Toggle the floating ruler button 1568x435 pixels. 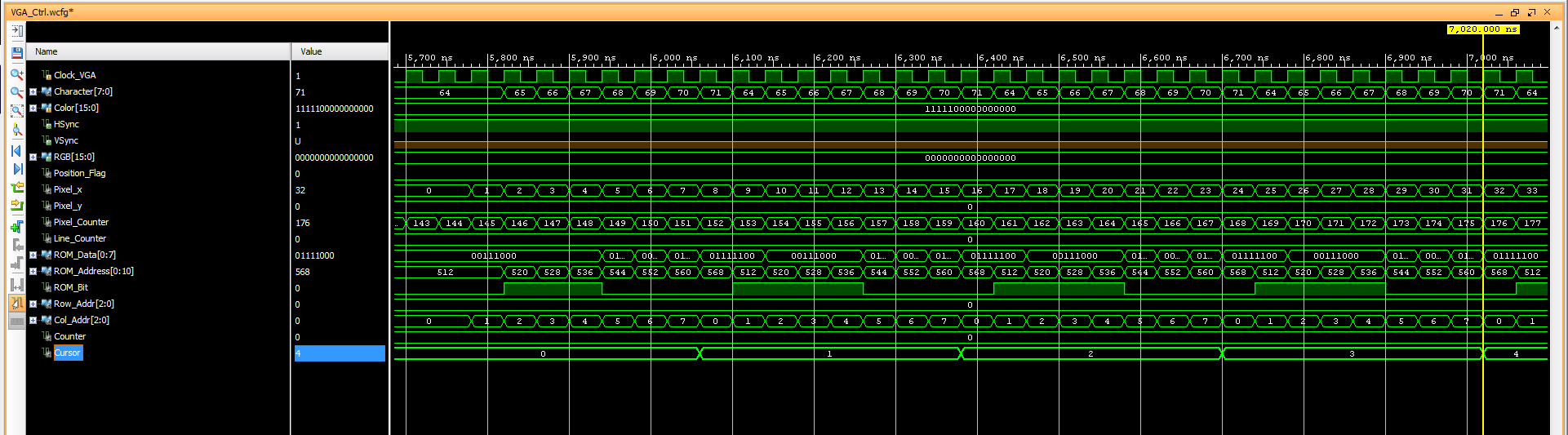17,322
